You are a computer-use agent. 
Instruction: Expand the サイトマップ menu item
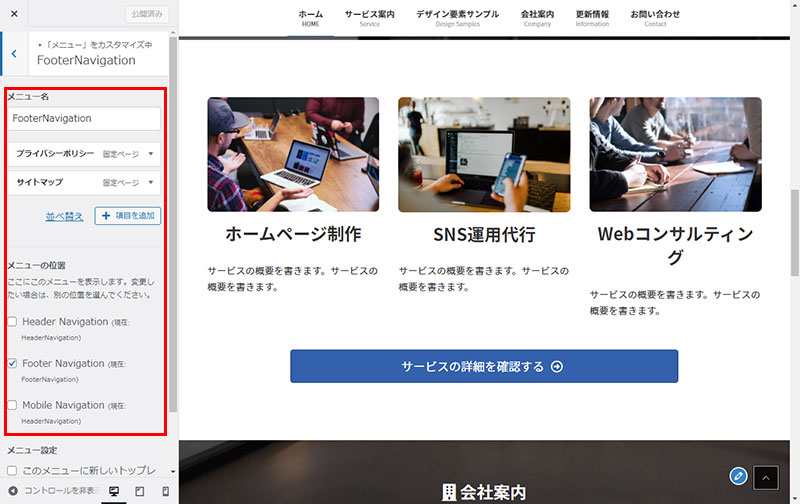point(151,183)
